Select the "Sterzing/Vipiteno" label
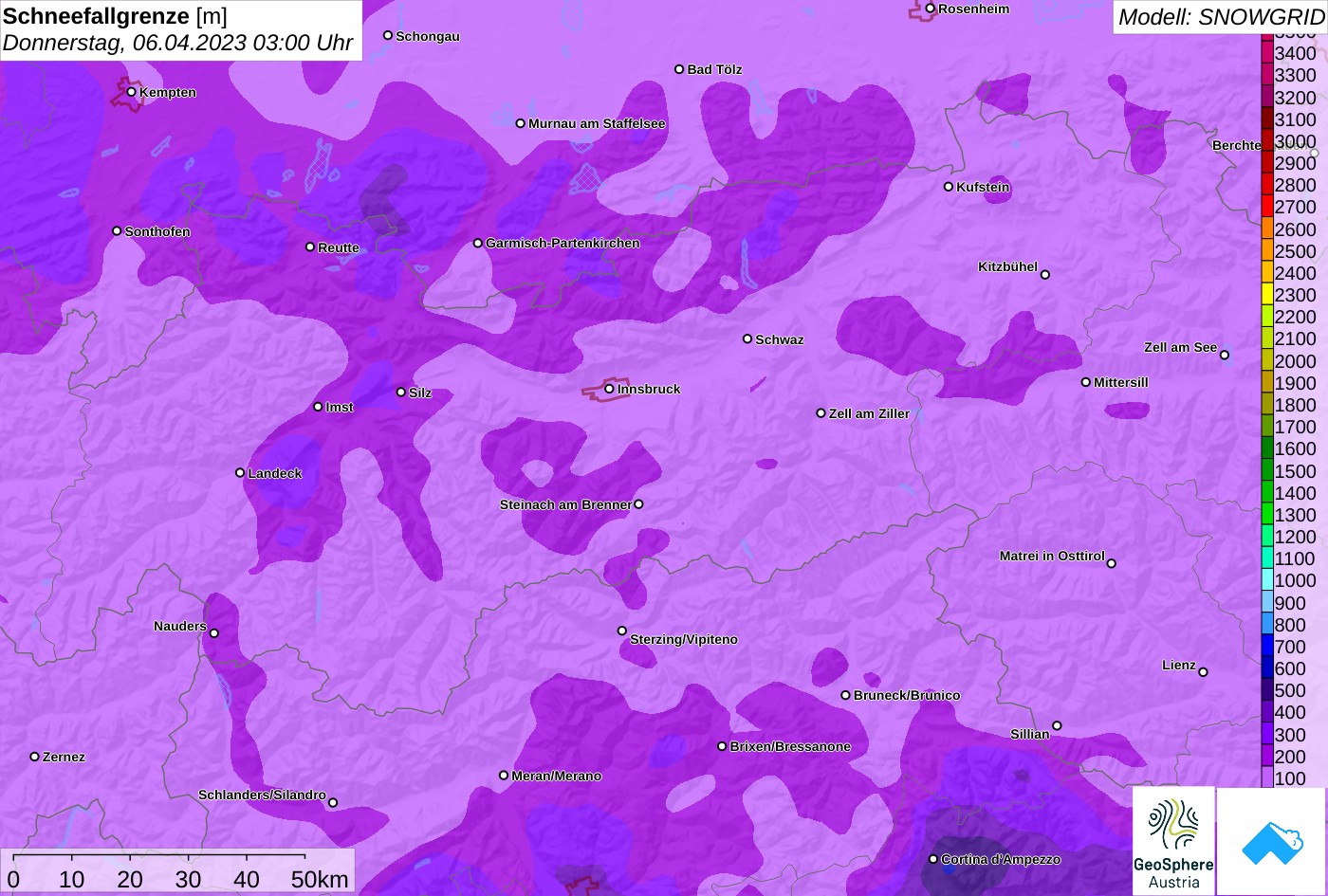 tap(684, 640)
